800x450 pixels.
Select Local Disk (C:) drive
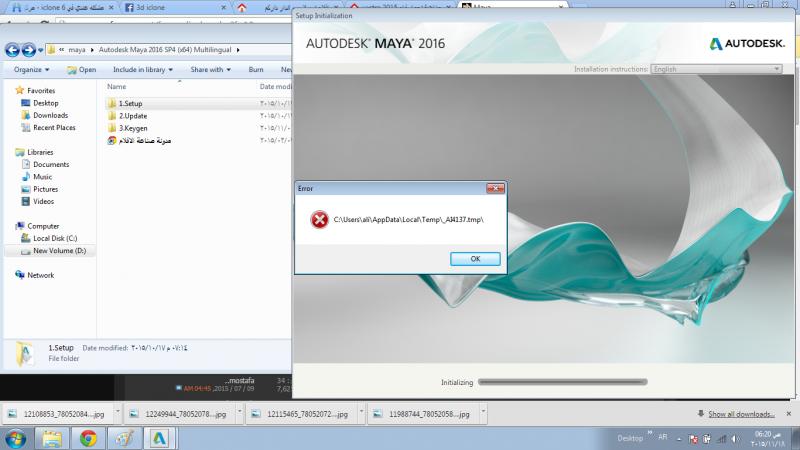tap(55, 238)
